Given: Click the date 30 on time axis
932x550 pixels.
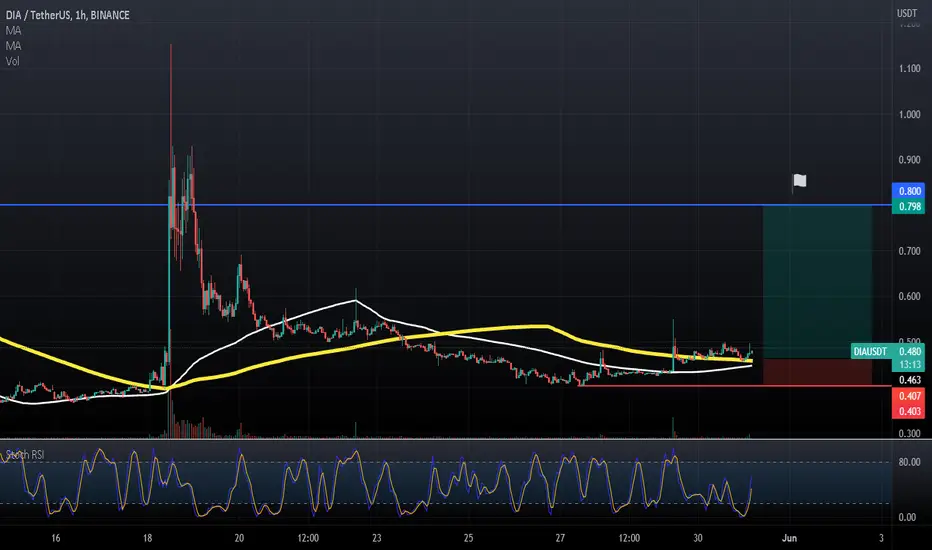Looking at the screenshot, I should [x=698, y=538].
